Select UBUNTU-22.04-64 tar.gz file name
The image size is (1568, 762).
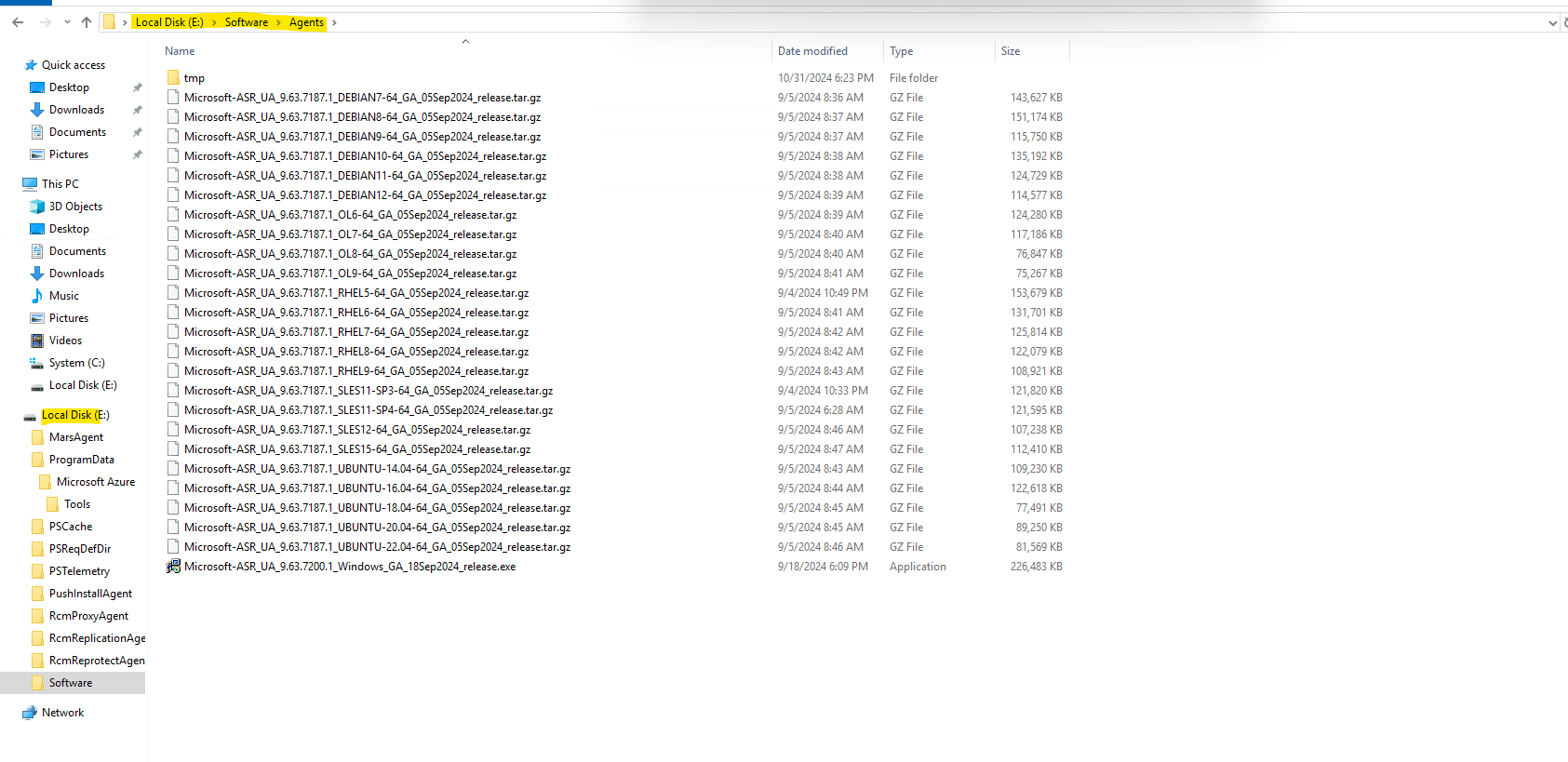[x=378, y=547]
